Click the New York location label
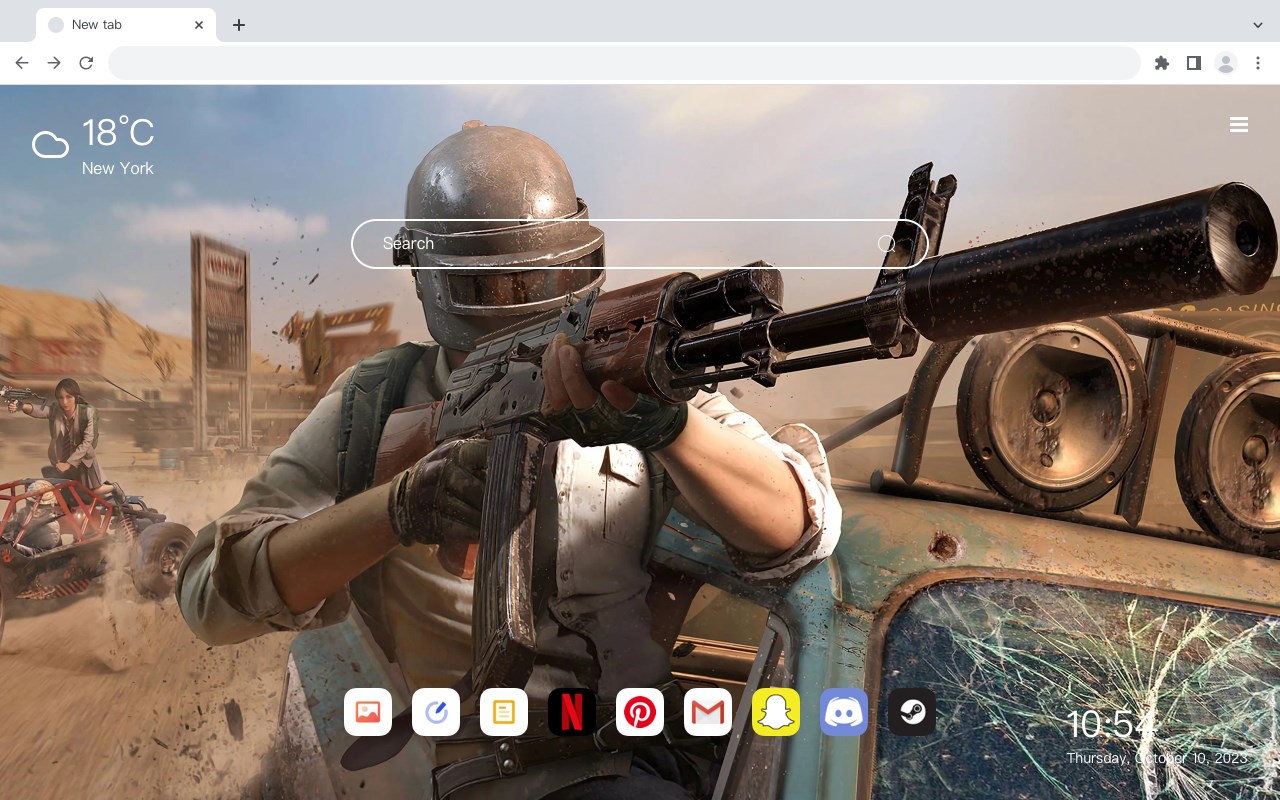The image size is (1280, 800). 118,169
